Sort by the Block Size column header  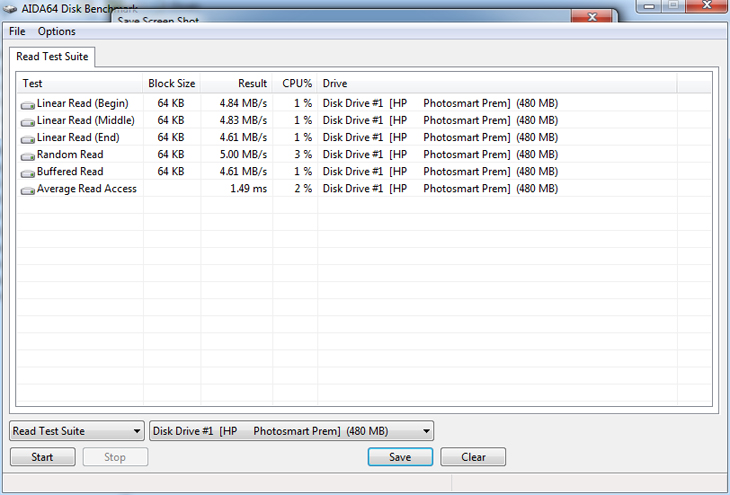[x=172, y=84]
